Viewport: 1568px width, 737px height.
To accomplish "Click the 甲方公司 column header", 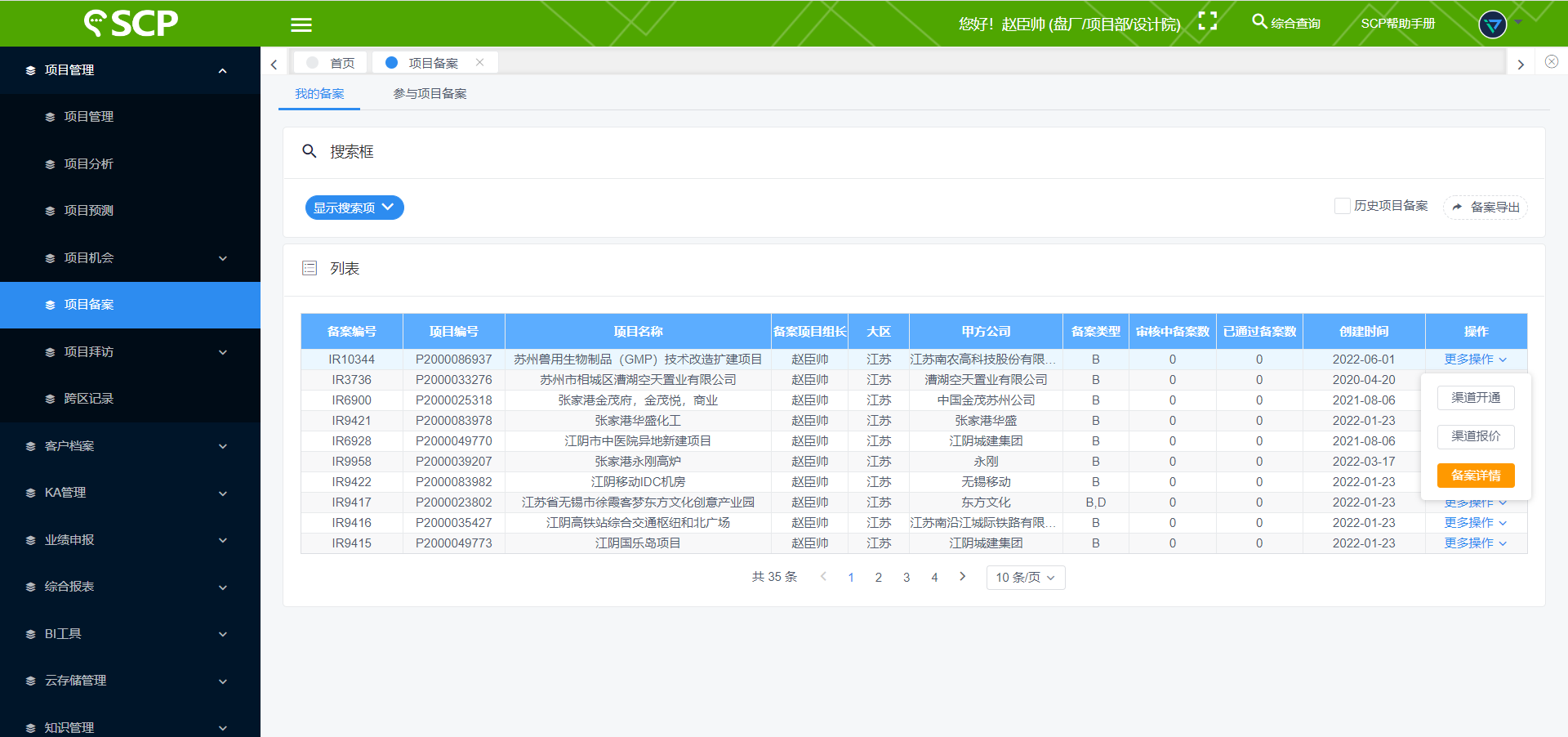I will (986, 332).
